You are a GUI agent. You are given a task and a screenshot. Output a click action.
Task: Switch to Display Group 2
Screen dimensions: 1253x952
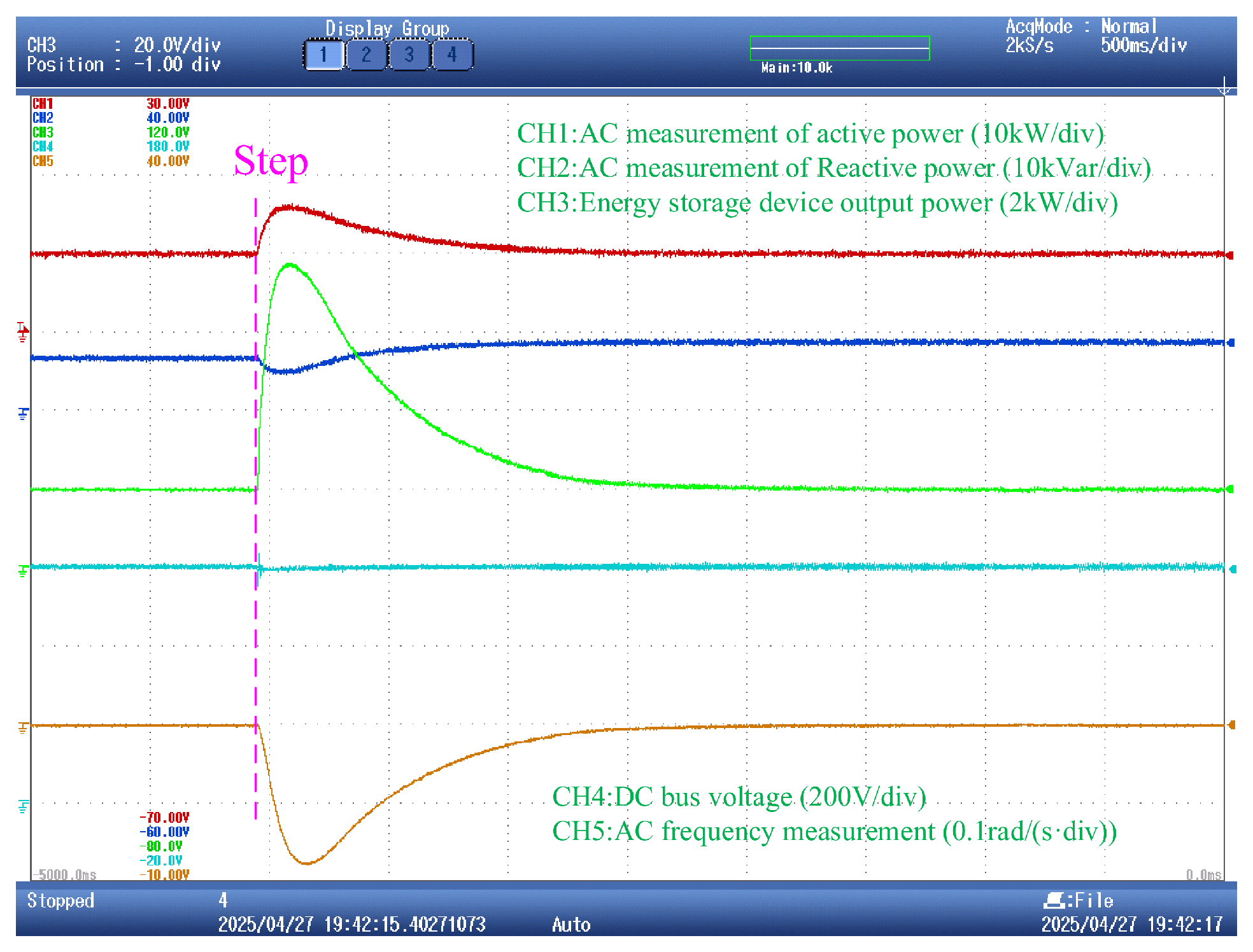[x=366, y=55]
